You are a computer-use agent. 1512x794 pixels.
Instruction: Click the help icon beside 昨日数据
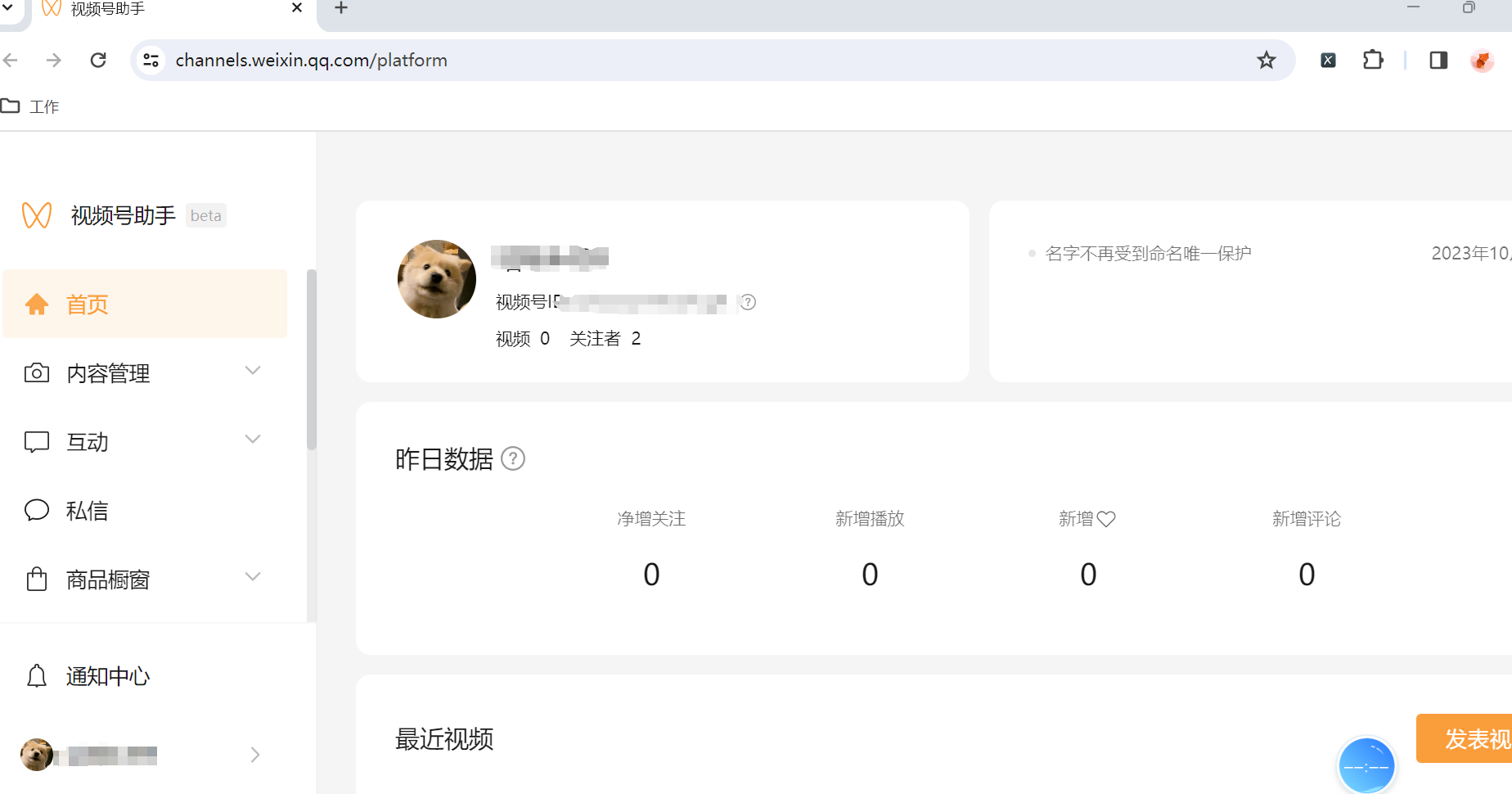point(513,458)
